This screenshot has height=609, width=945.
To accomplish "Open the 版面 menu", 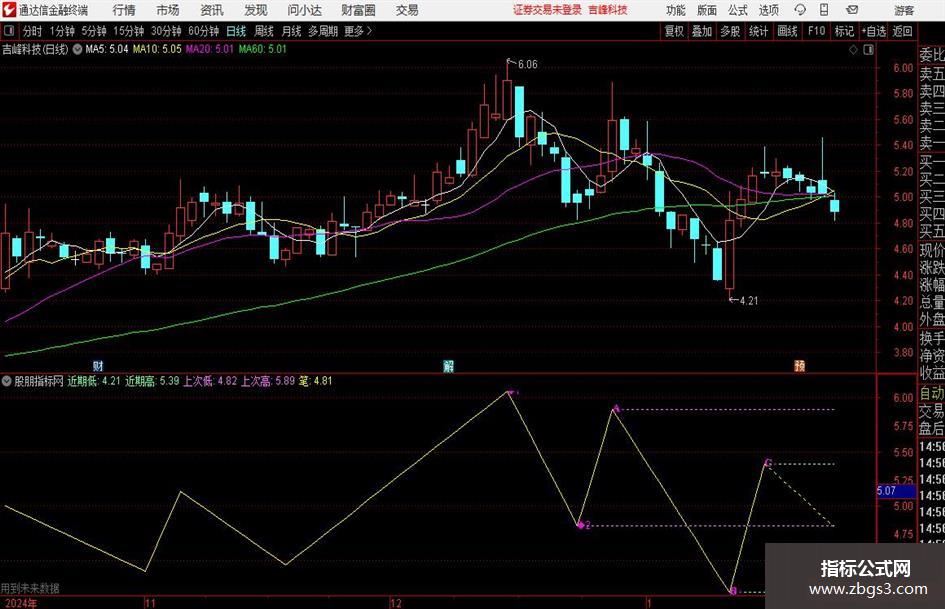I will (x=706, y=10).
